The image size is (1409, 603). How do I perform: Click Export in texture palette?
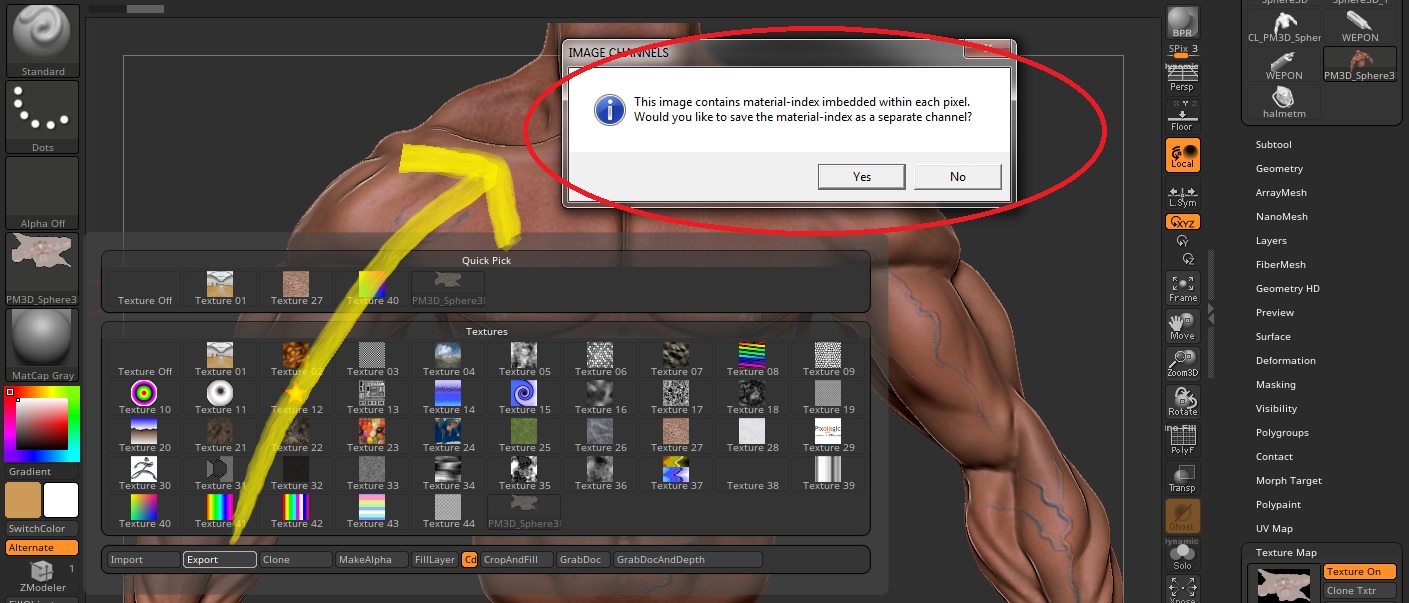(220, 560)
